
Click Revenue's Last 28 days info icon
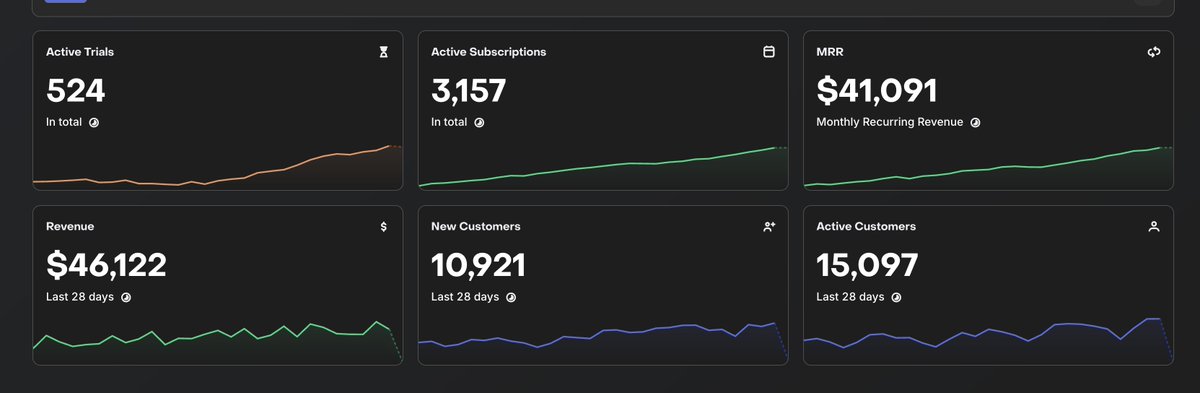pos(126,297)
